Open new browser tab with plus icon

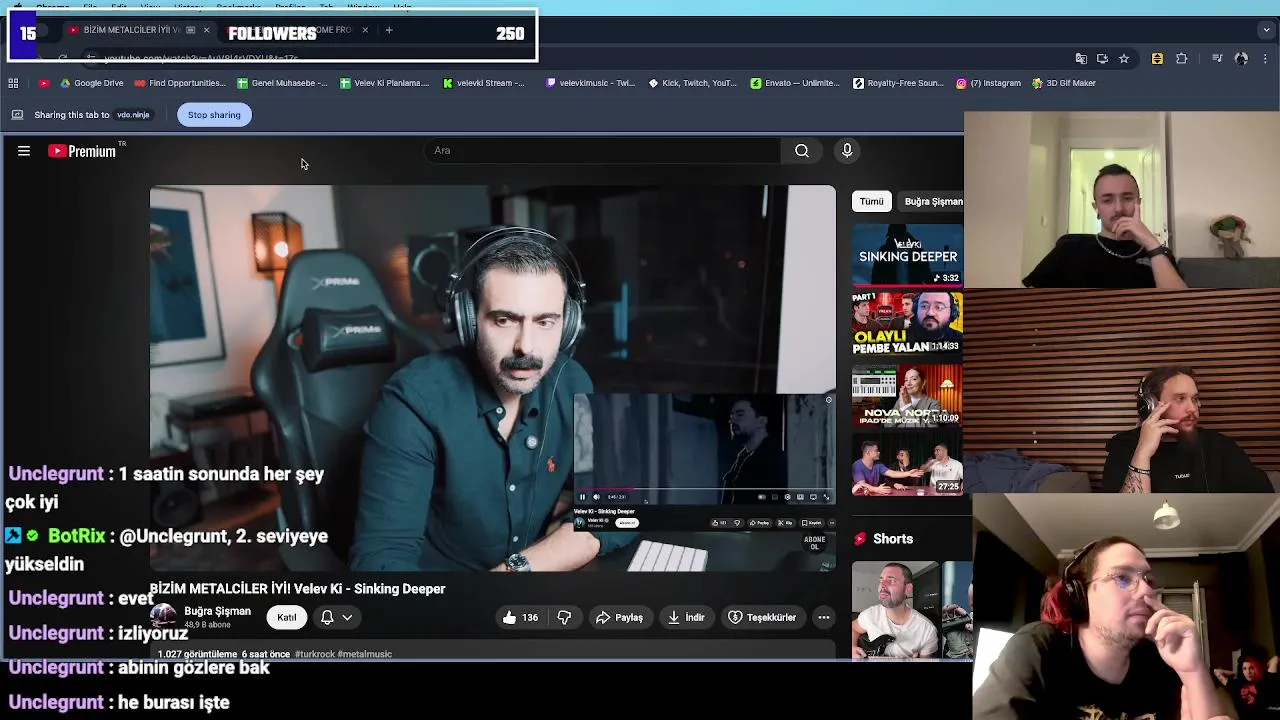[x=389, y=30]
